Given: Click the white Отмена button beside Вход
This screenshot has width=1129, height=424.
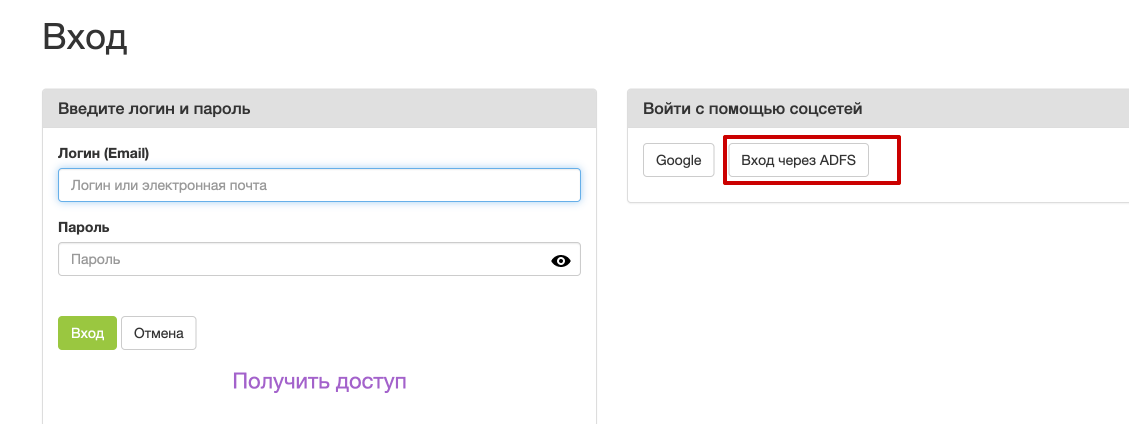Looking at the screenshot, I should 158,333.
